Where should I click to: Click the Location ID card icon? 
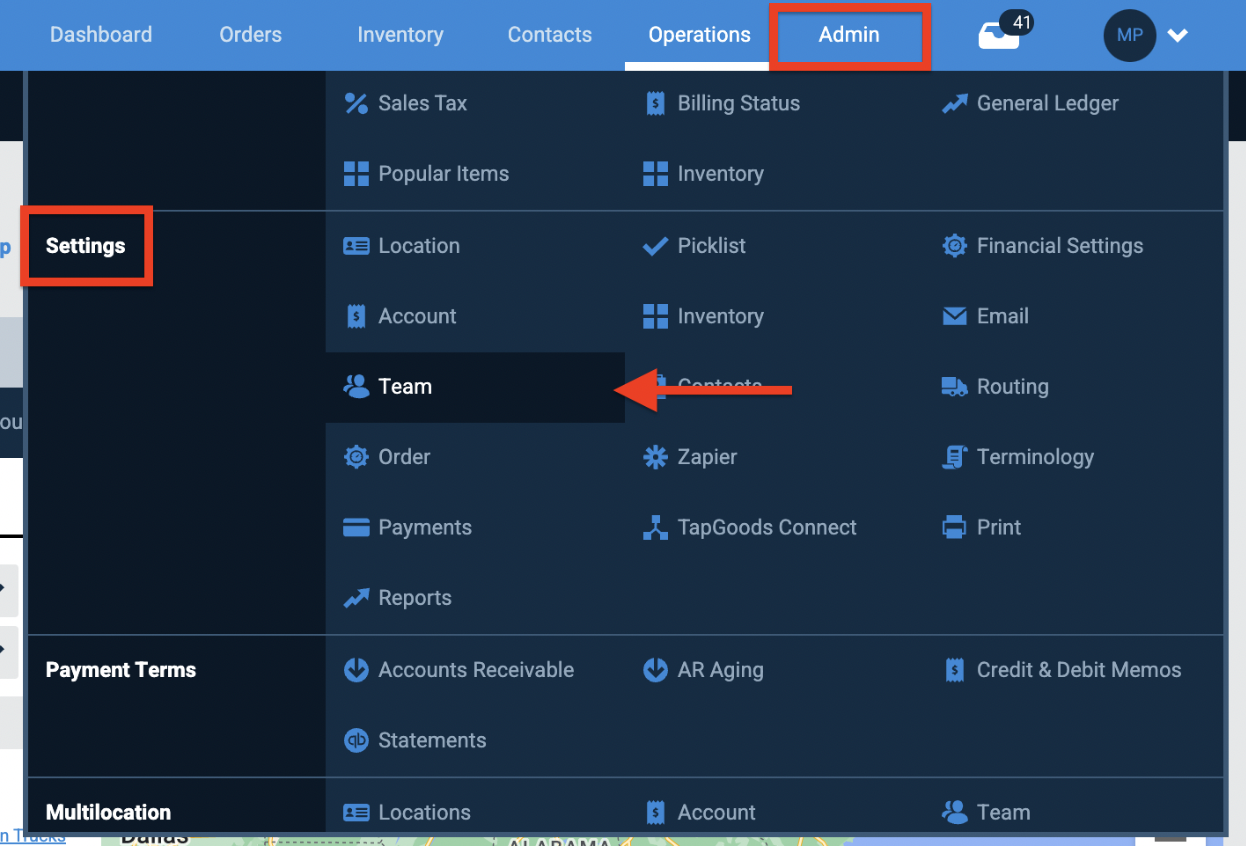[356, 246]
